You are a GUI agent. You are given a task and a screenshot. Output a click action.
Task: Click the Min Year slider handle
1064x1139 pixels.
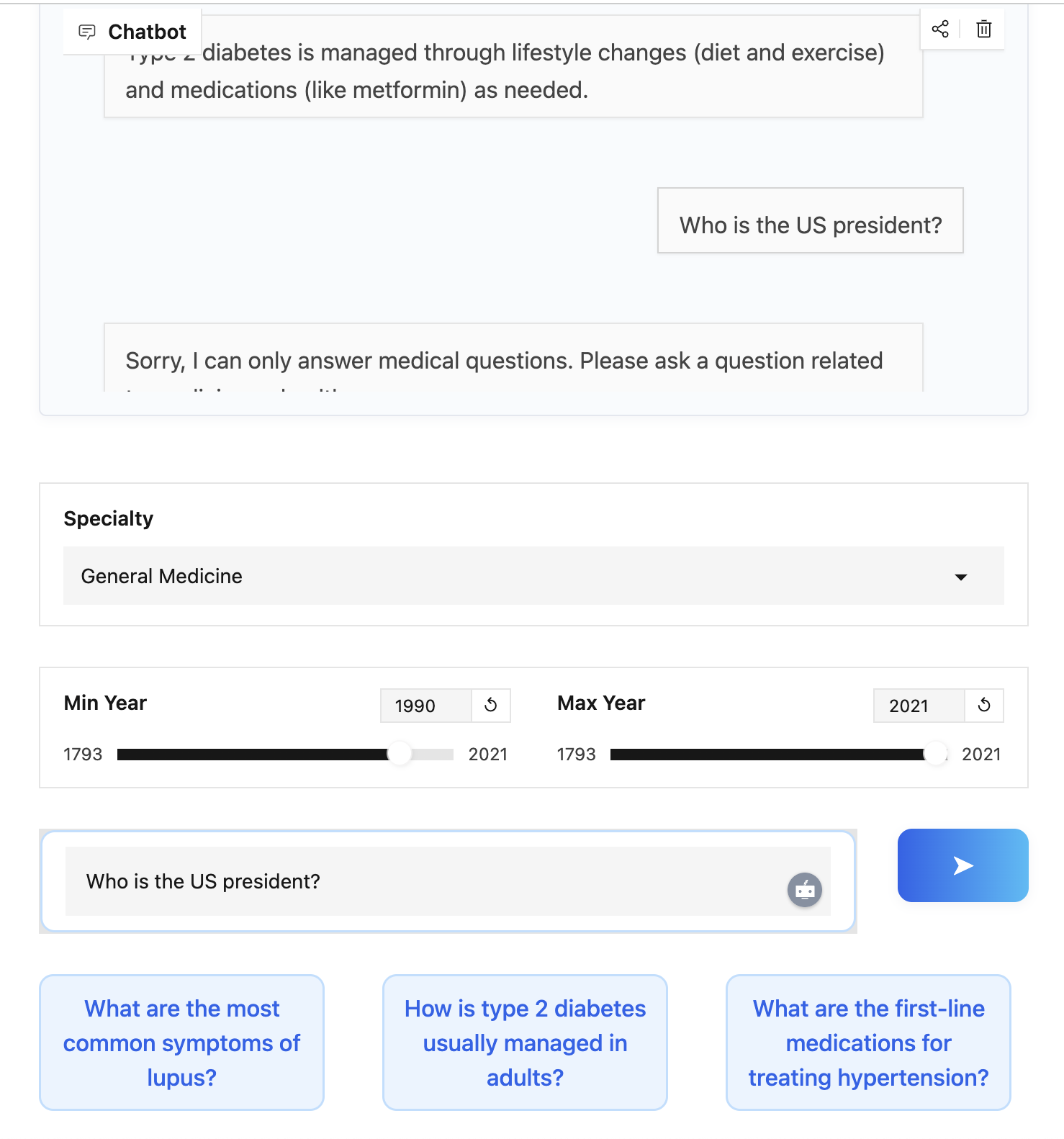(x=400, y=754)
